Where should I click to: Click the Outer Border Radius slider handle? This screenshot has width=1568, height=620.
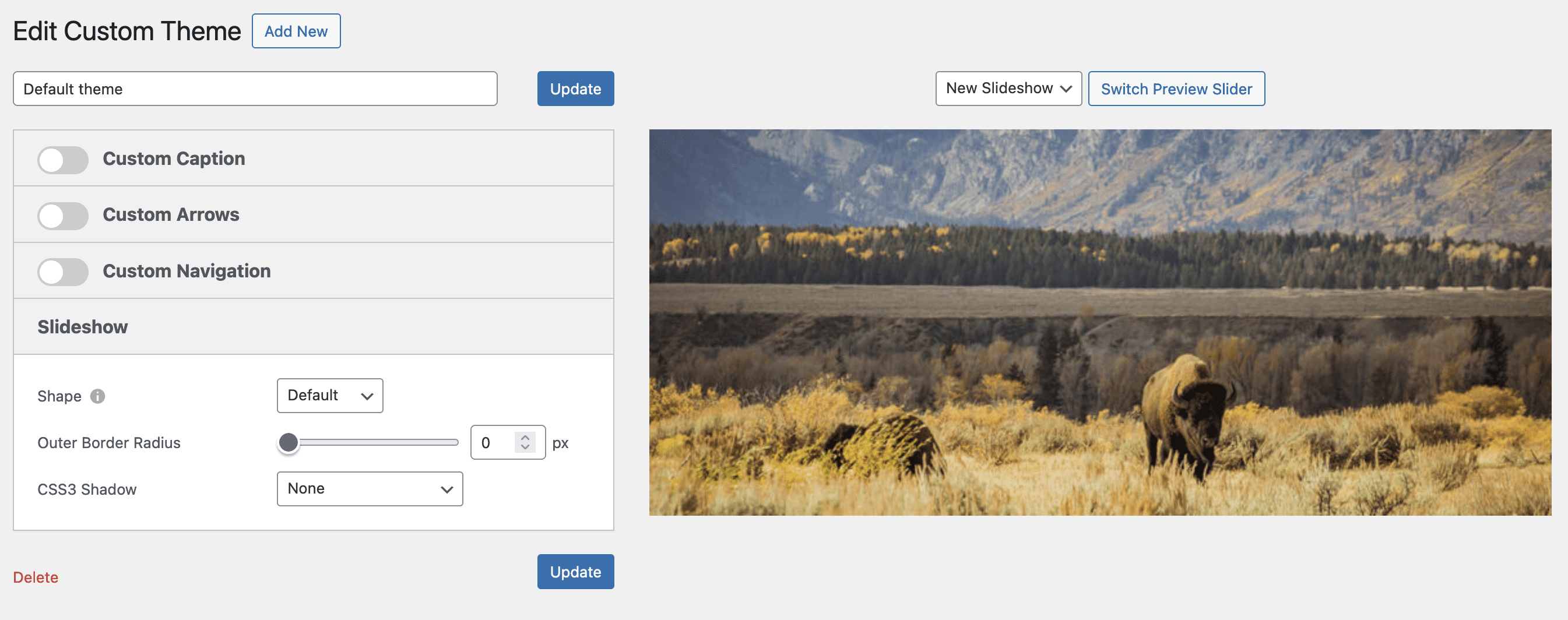click(289, 442)
